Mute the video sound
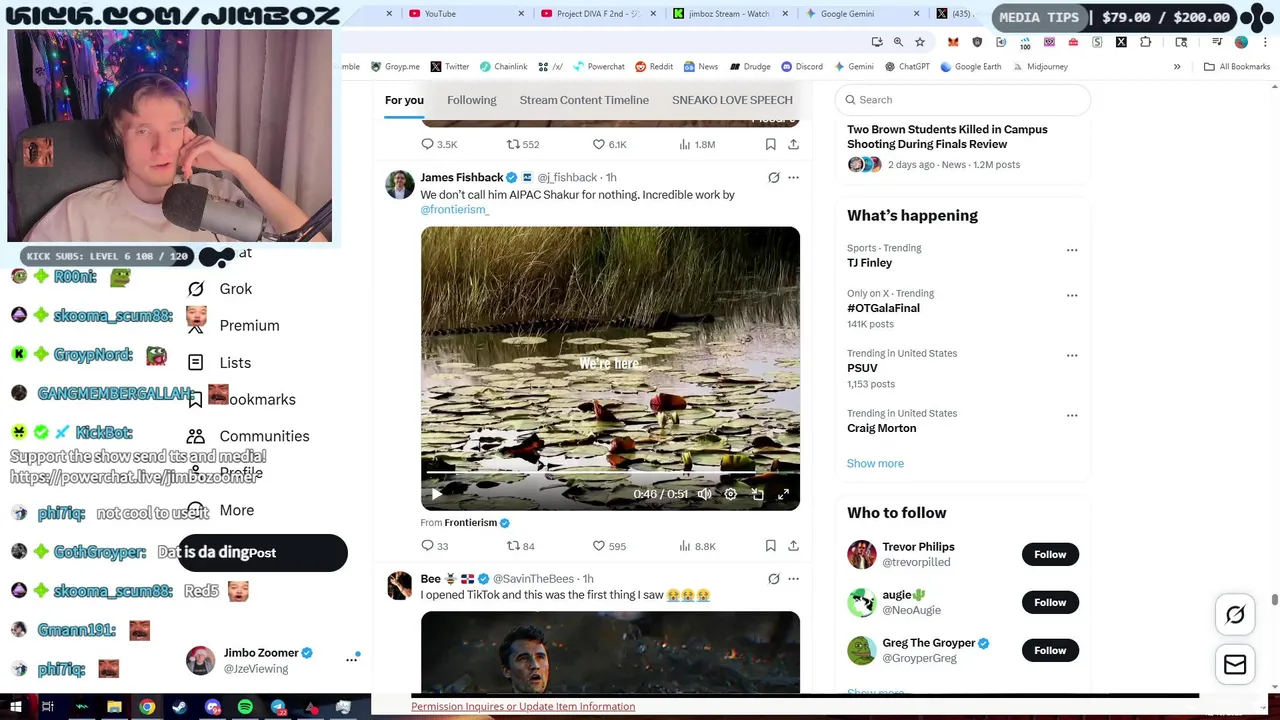 (x=704, y=494)
